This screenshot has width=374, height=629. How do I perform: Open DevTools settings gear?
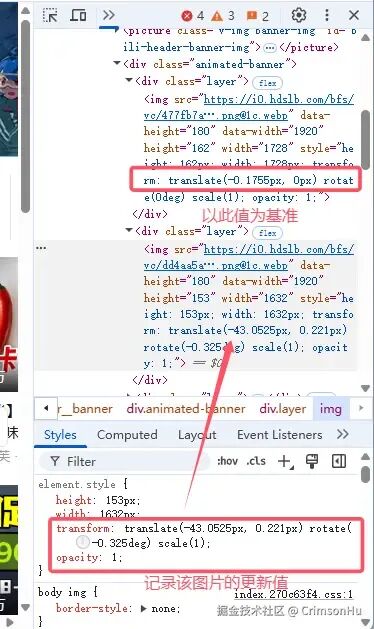[x=299, y=15]
